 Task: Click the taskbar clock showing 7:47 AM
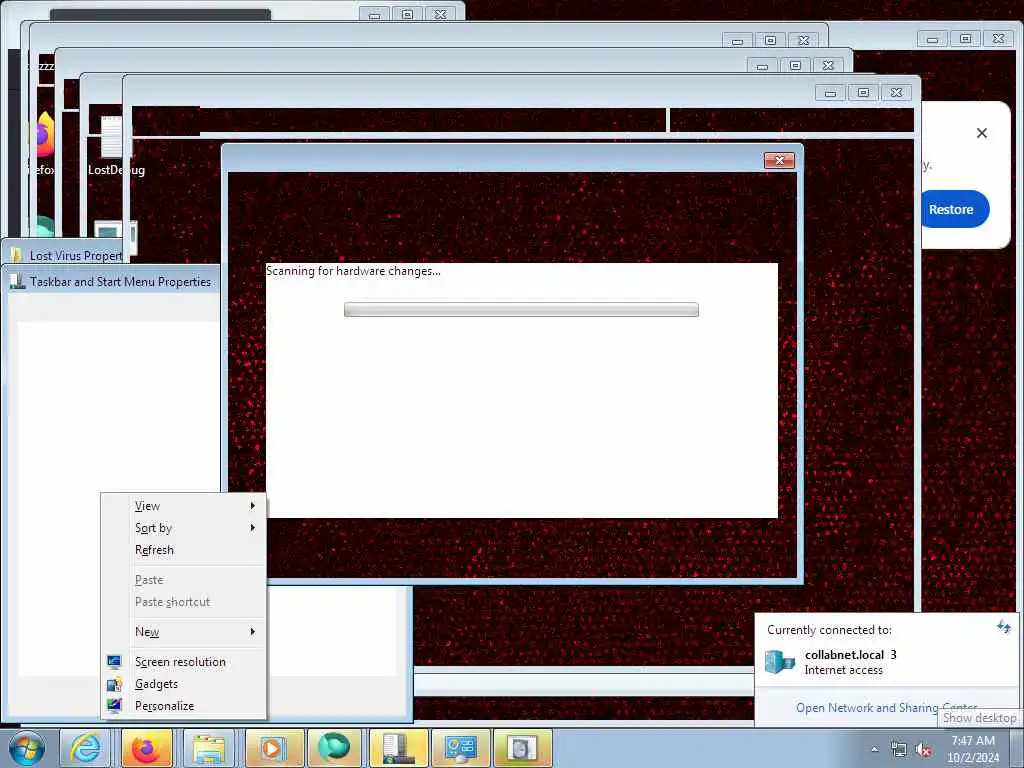pos(972,741)
